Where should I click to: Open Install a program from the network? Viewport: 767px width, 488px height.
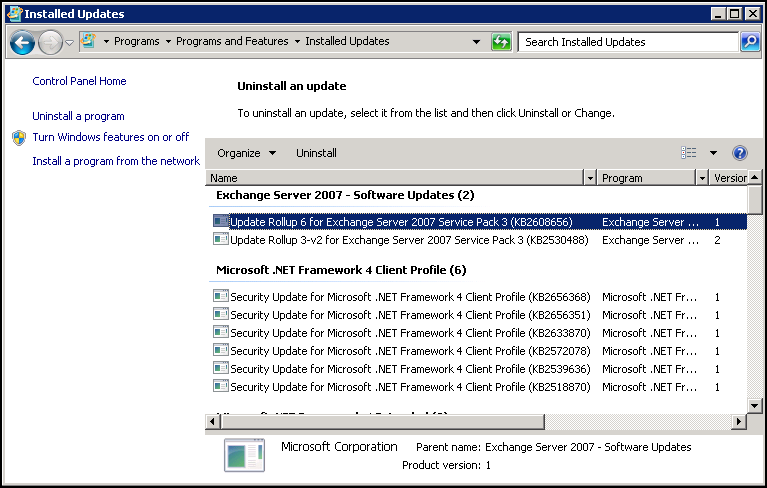(x=116, y=161)
